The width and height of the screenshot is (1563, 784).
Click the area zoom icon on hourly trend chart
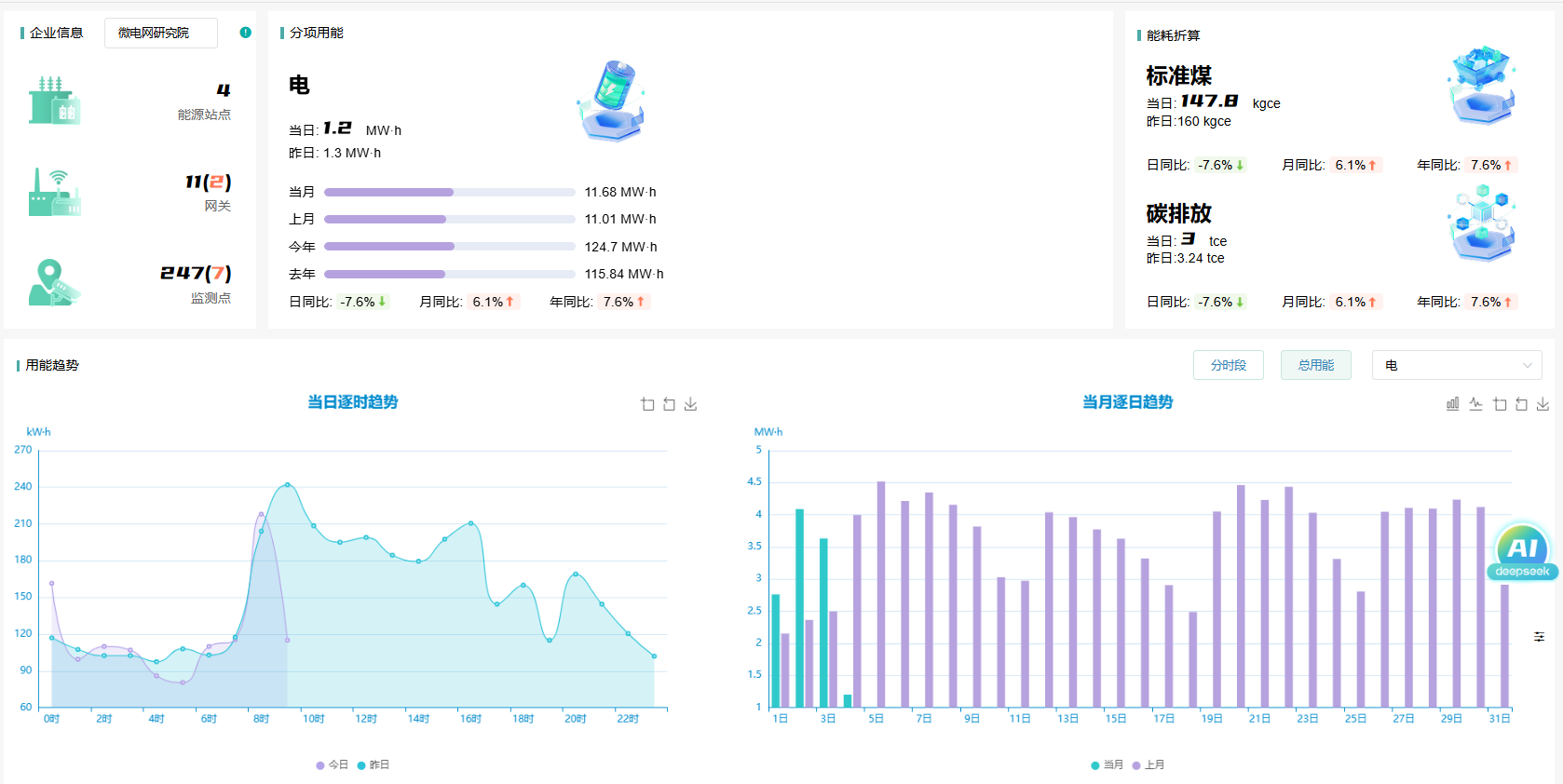[647, 404]
